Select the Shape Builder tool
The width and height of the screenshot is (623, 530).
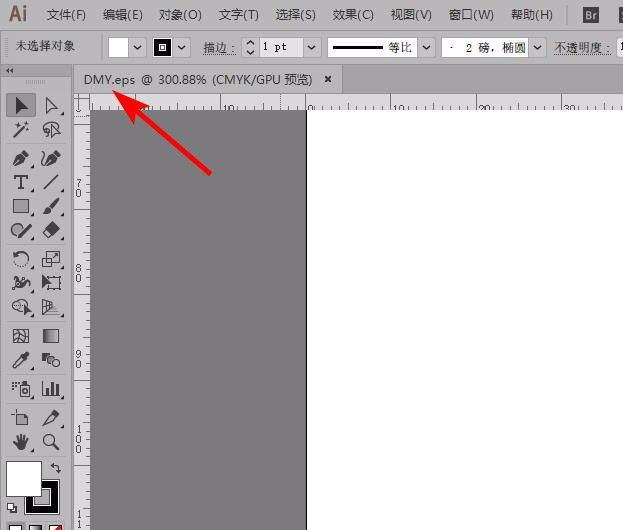pos(21,307)
